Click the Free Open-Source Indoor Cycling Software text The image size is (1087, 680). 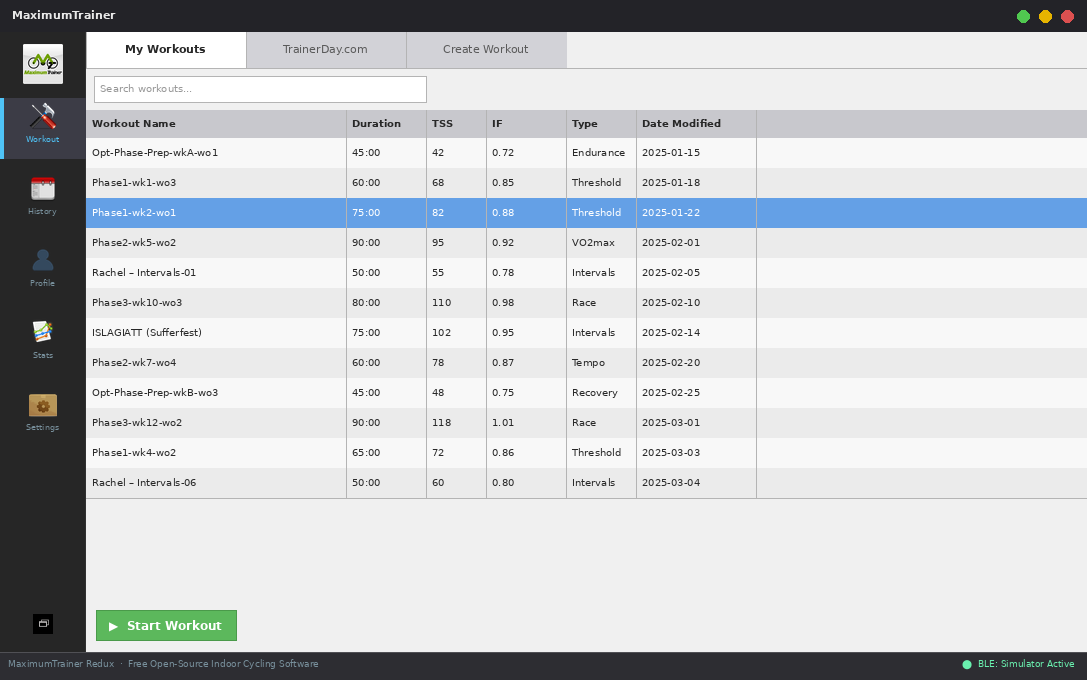pos(223,663)
